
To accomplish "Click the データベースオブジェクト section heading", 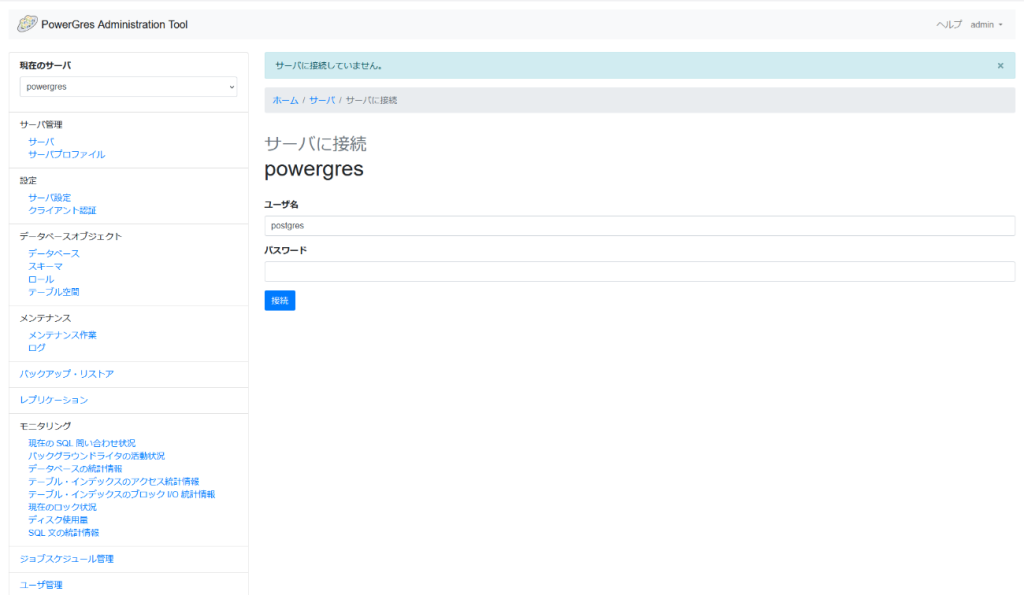I will [x=71, y=236].
